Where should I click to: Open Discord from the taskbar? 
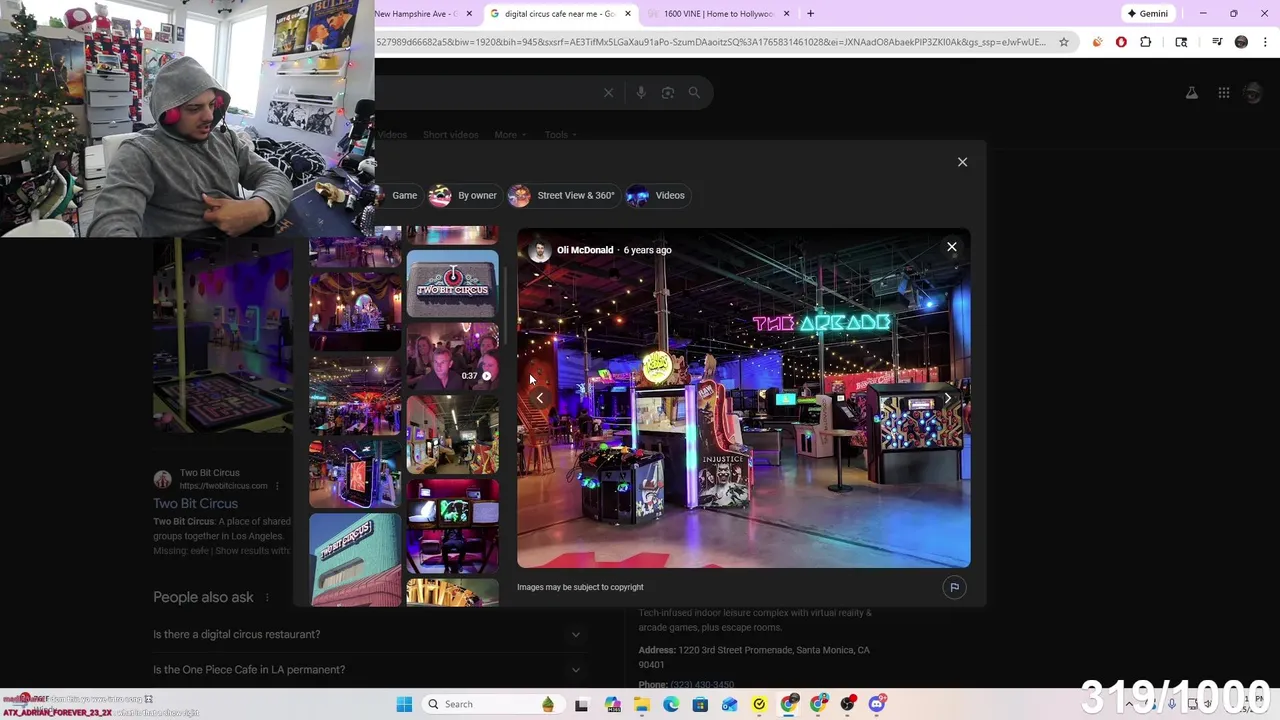pyautogui.click(x=877, y=704)
